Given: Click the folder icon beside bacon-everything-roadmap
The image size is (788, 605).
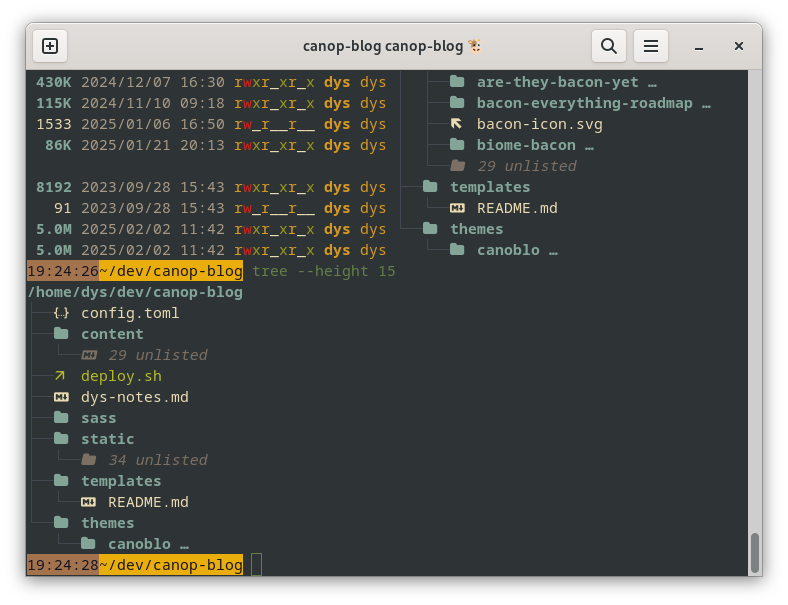Looking at the screenshot, I should [x=457, y=103].
